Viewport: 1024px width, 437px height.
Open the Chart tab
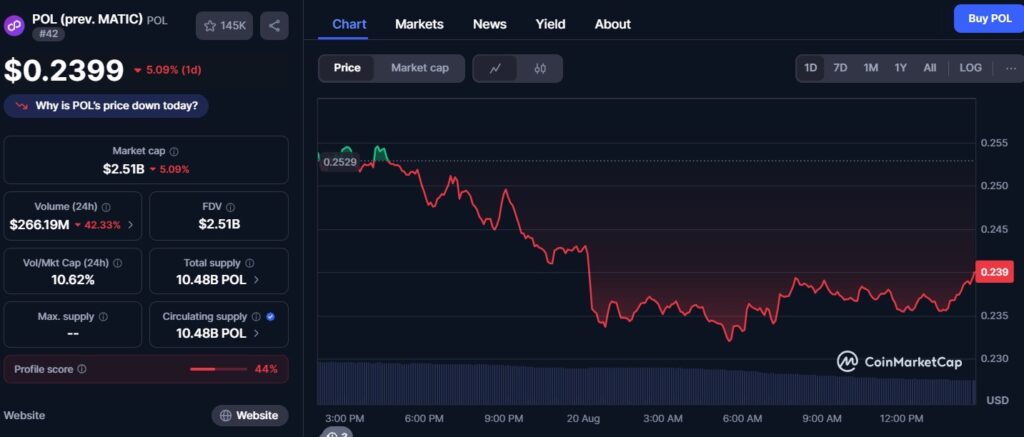349,24
